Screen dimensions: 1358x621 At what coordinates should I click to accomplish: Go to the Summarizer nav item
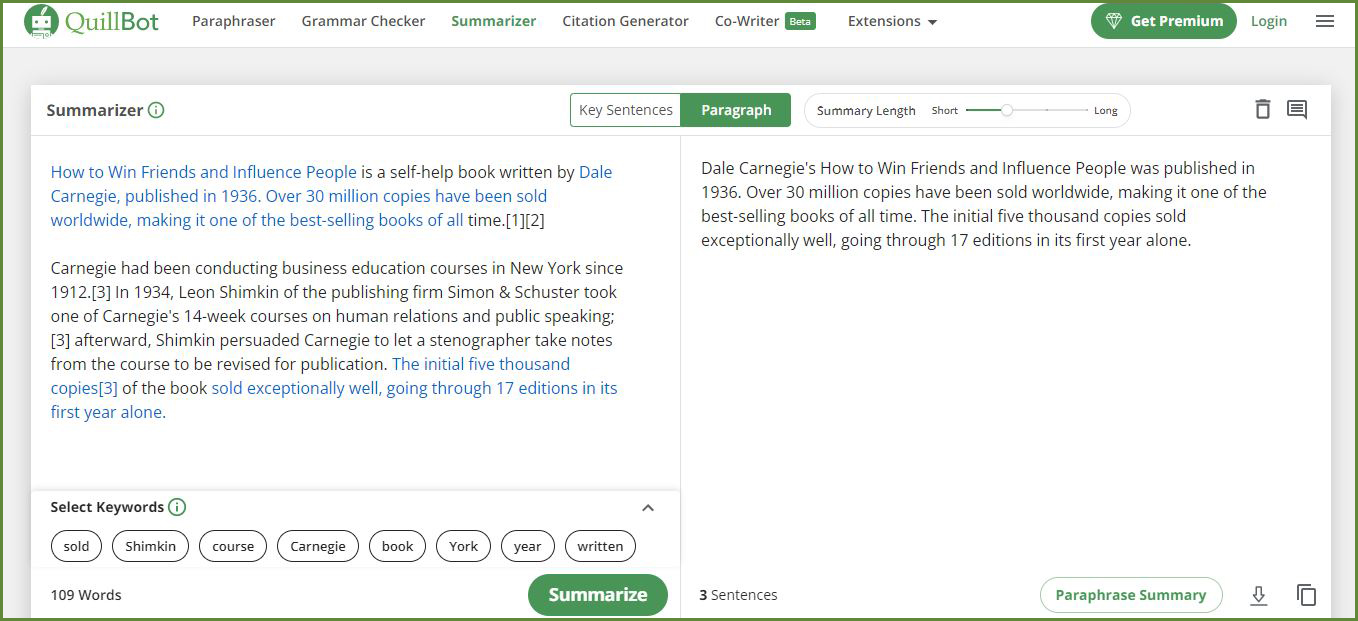[x=493, y=21]
